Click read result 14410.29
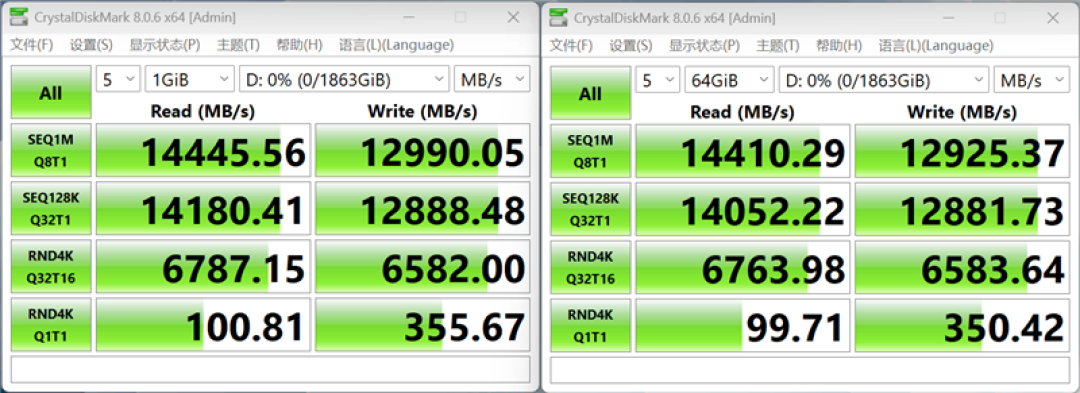 [743, 151]
